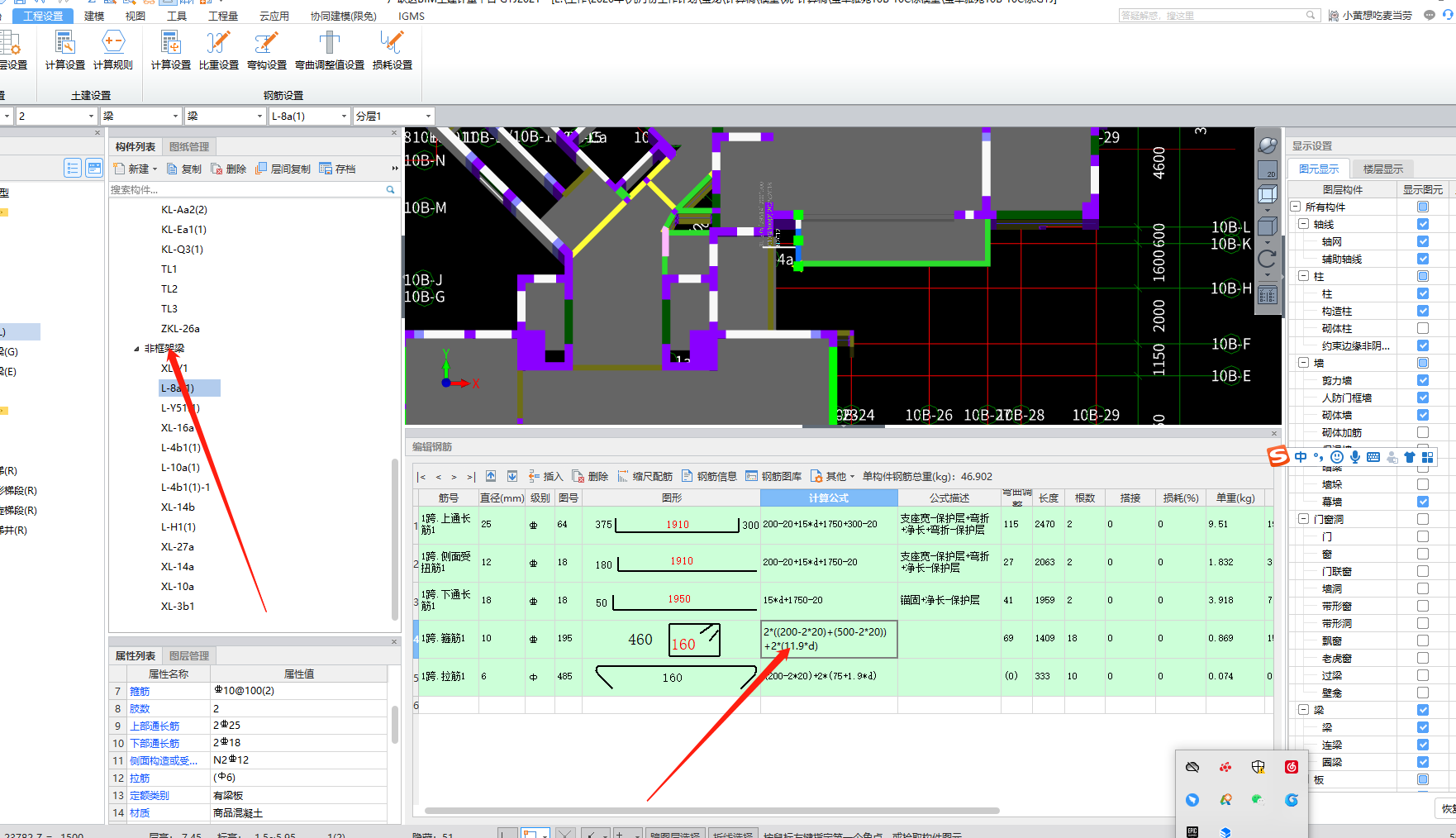
Task: Expand component toolbar overflow arrow
Action: pyautogui.click(x=395, y=169)
